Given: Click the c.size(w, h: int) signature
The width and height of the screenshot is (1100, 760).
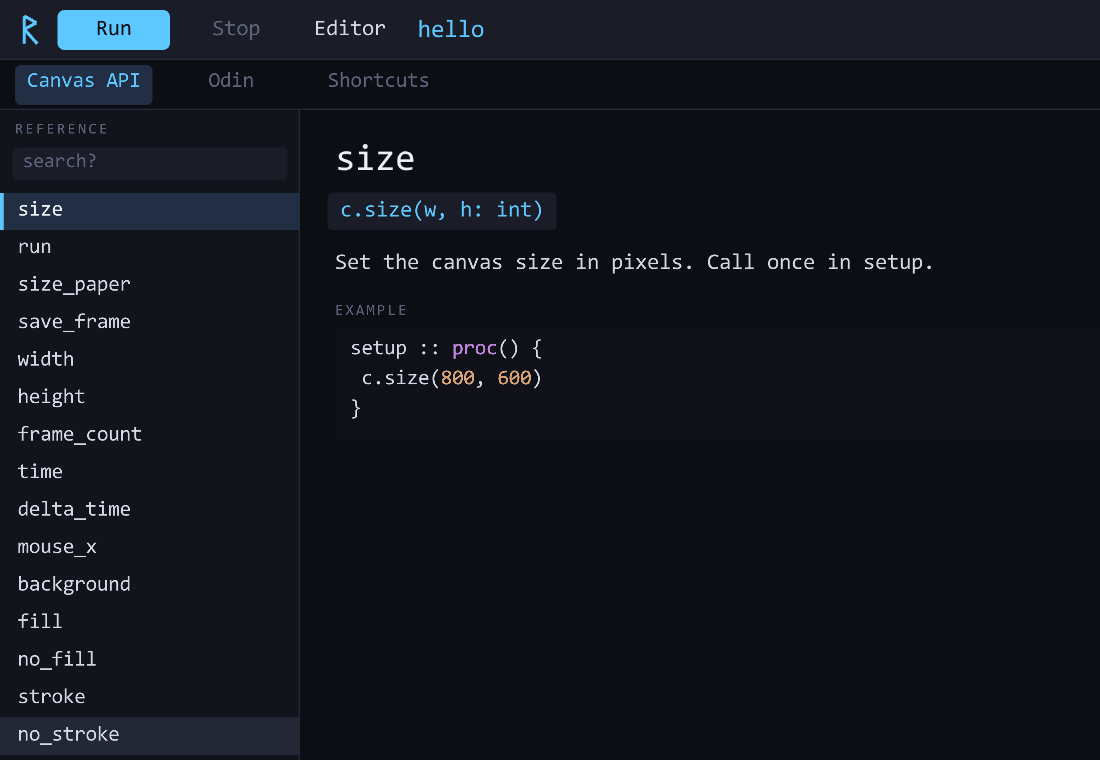Looking at the screenshot, I should point(441,211).
